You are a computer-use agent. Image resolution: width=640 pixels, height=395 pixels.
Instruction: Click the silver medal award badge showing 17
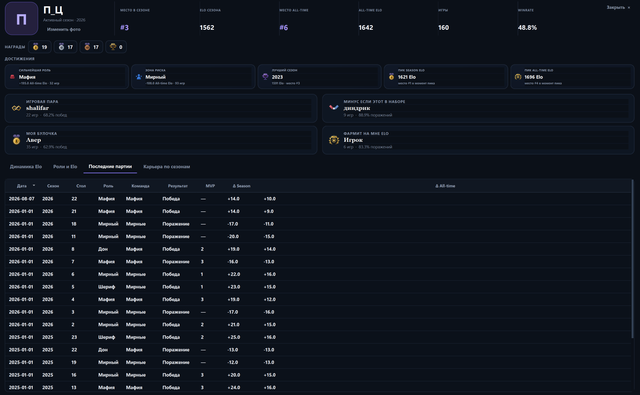click(65, 47)
